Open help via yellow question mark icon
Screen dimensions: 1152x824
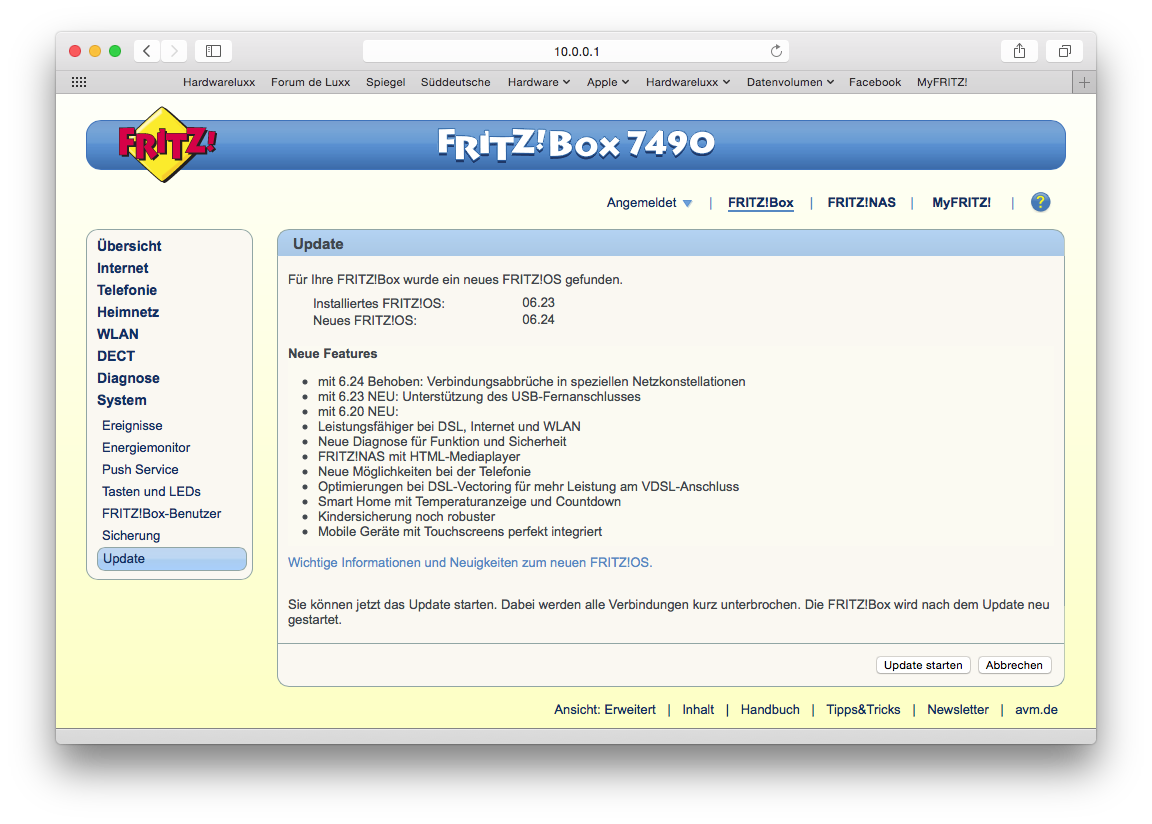(1040, 202)
